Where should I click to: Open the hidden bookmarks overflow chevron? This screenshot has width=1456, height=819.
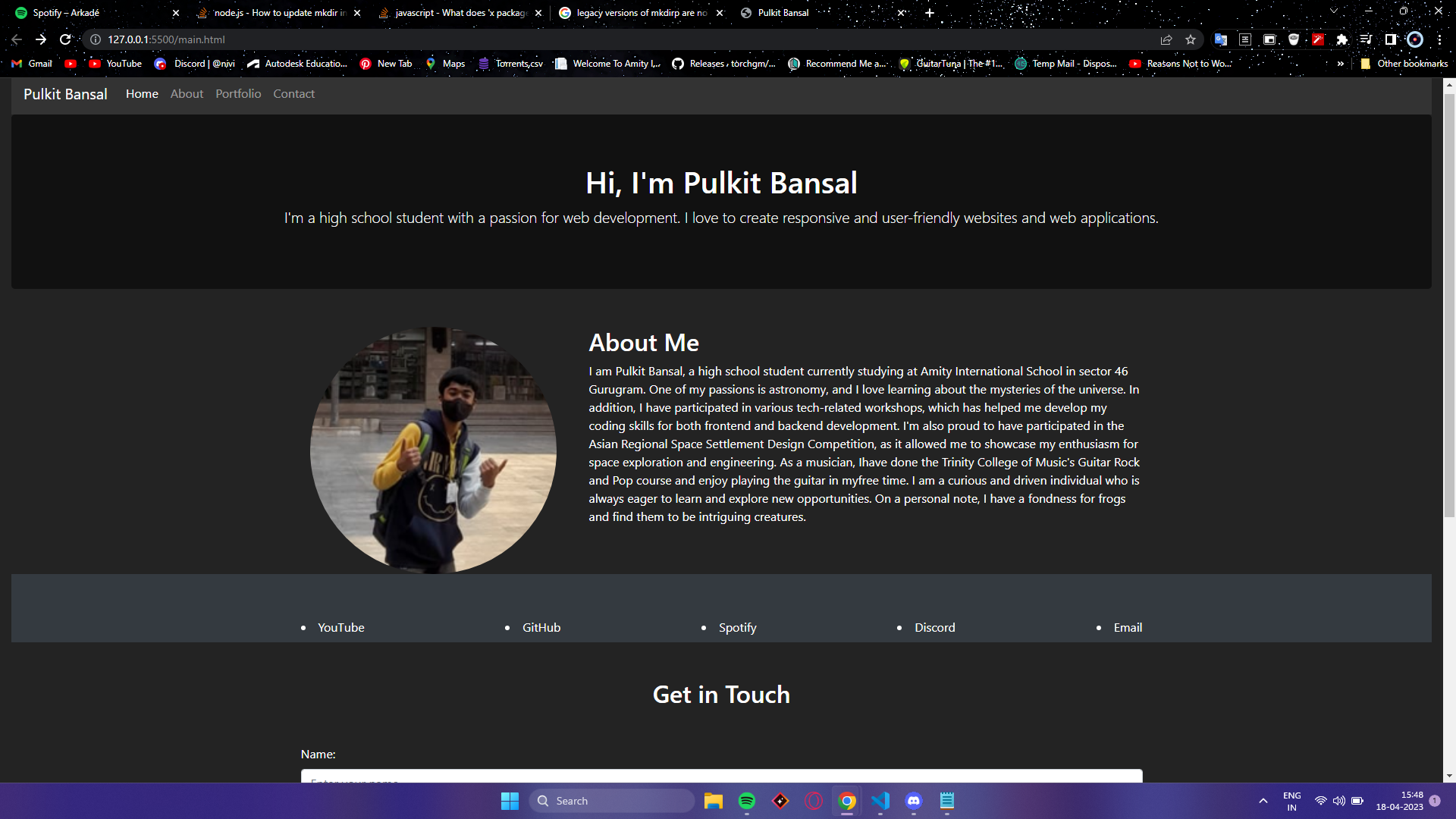pyautogui.click(x=1341, y=64)
